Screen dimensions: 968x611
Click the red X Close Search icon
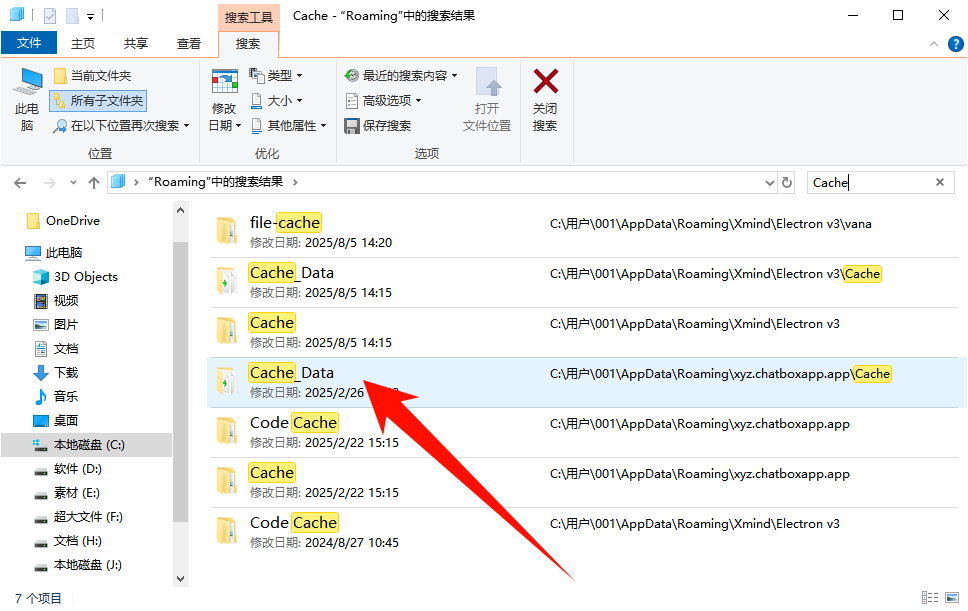click(545, 83)
